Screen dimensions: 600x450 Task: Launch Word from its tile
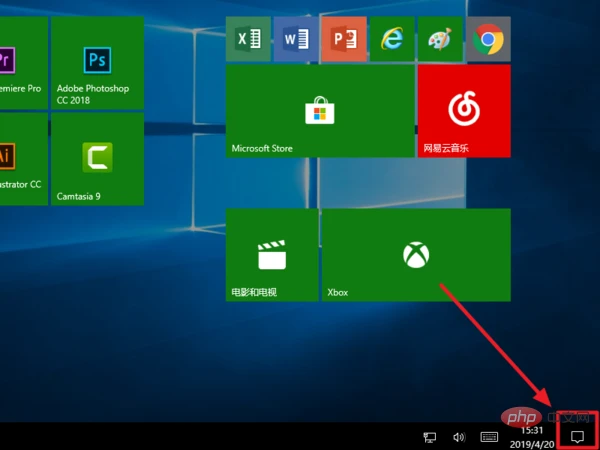pos(296,39)
